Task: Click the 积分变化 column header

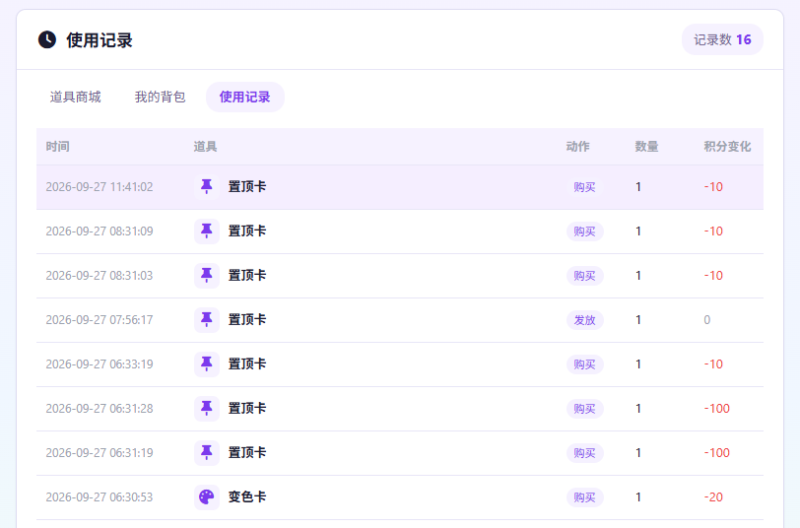Action: pyautogui.click(x=728, y=147)
